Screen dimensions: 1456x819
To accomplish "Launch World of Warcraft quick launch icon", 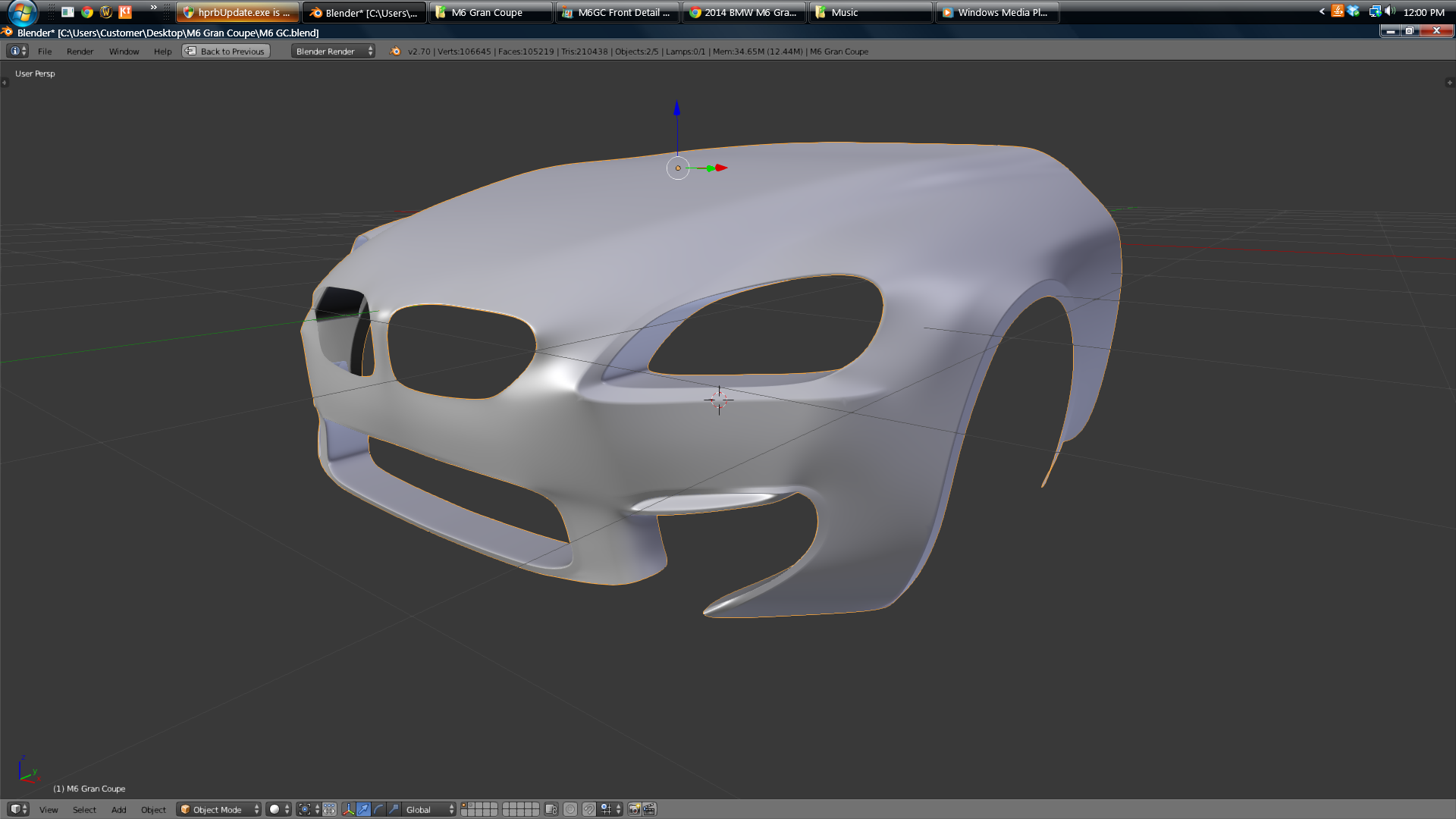I will [106, 12].
